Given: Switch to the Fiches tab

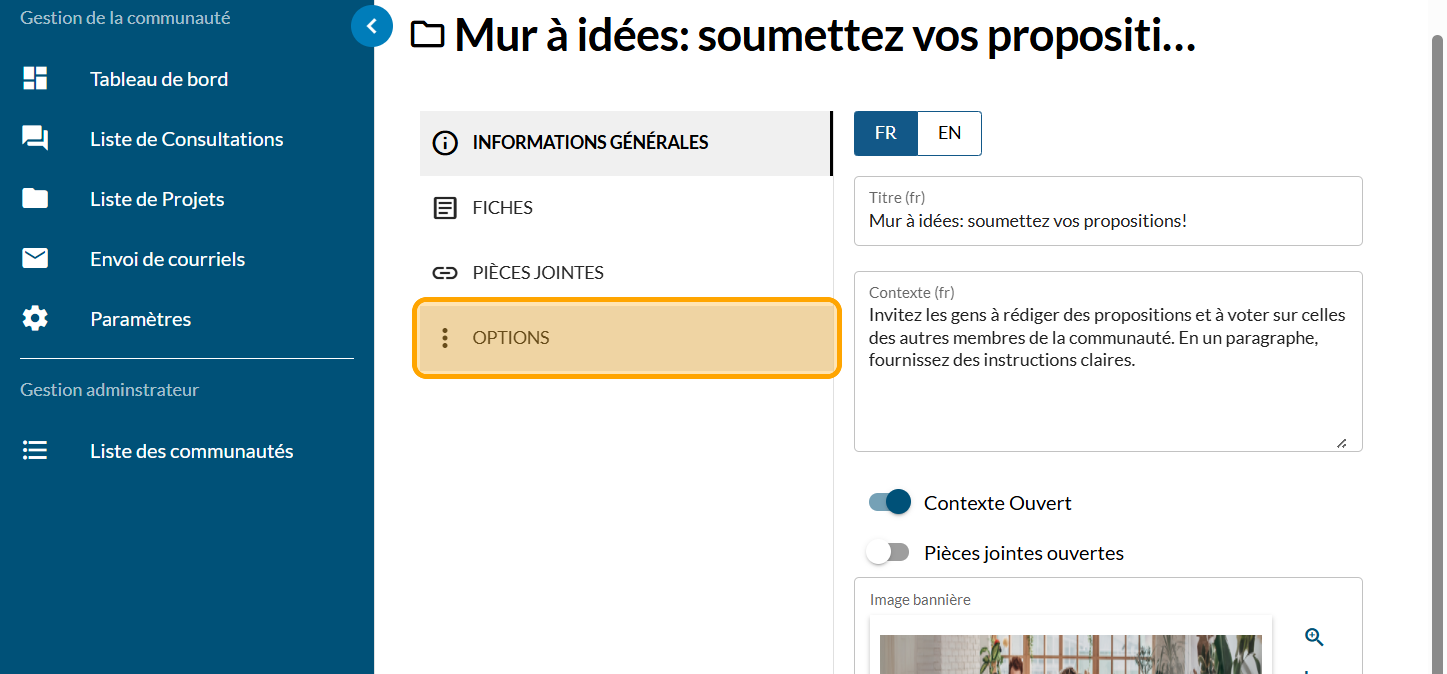Looking at the screenshot, I should click(626, 208).
